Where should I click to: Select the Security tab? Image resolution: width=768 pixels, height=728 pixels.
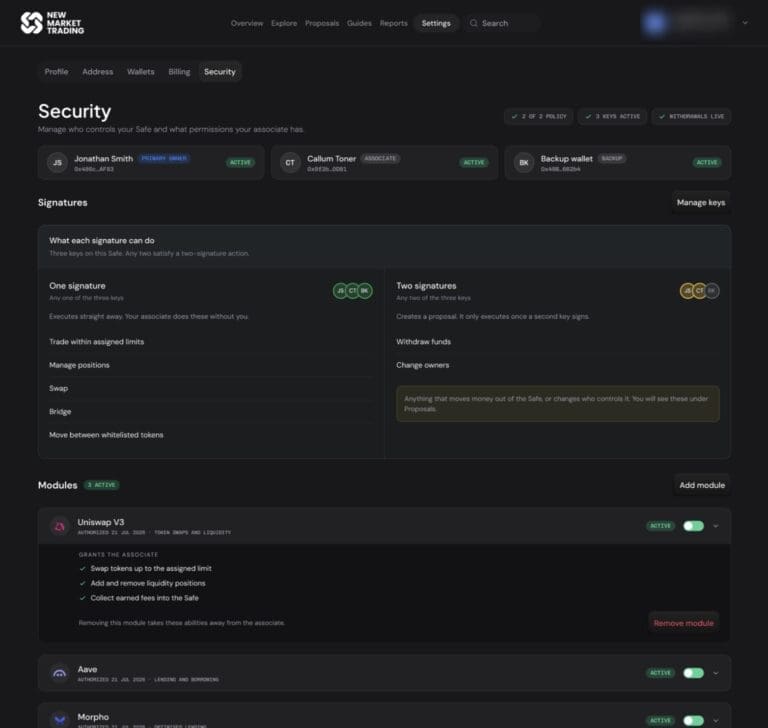pos(220,72)
